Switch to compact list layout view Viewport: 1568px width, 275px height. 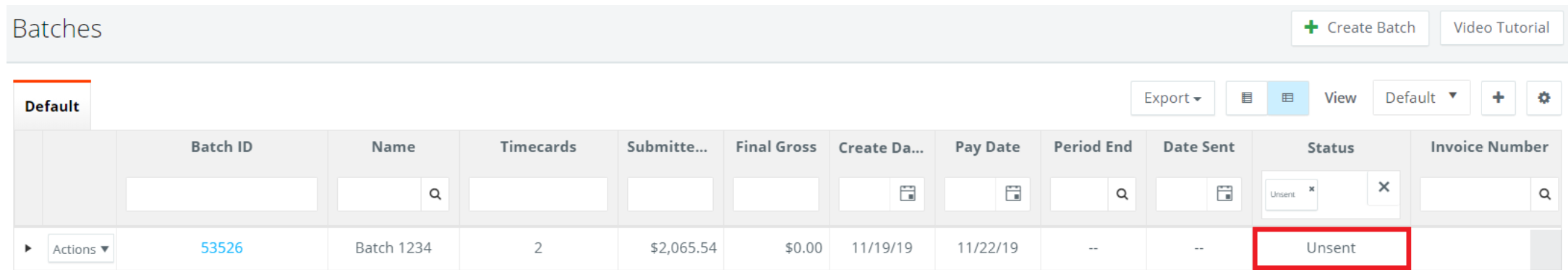click(1246, 98)
